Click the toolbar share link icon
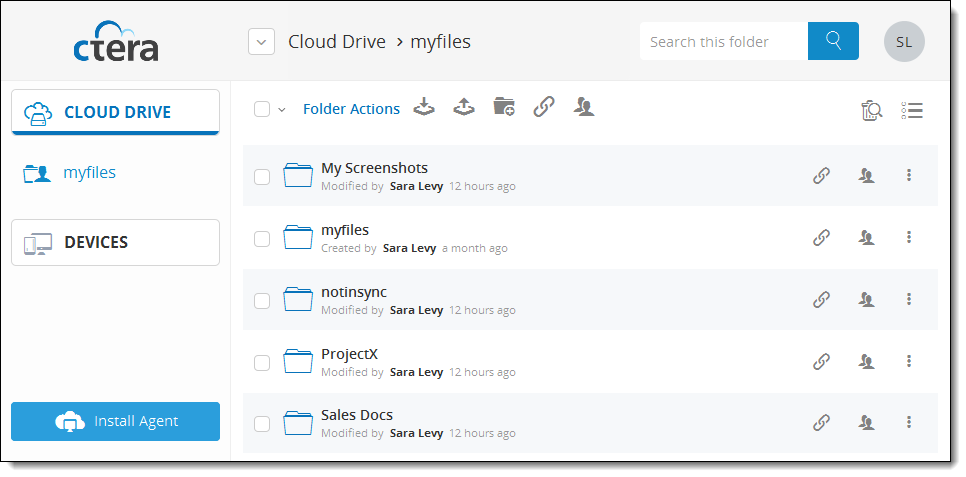The height and width of the screenshot is (477, 966). [543, 107]
